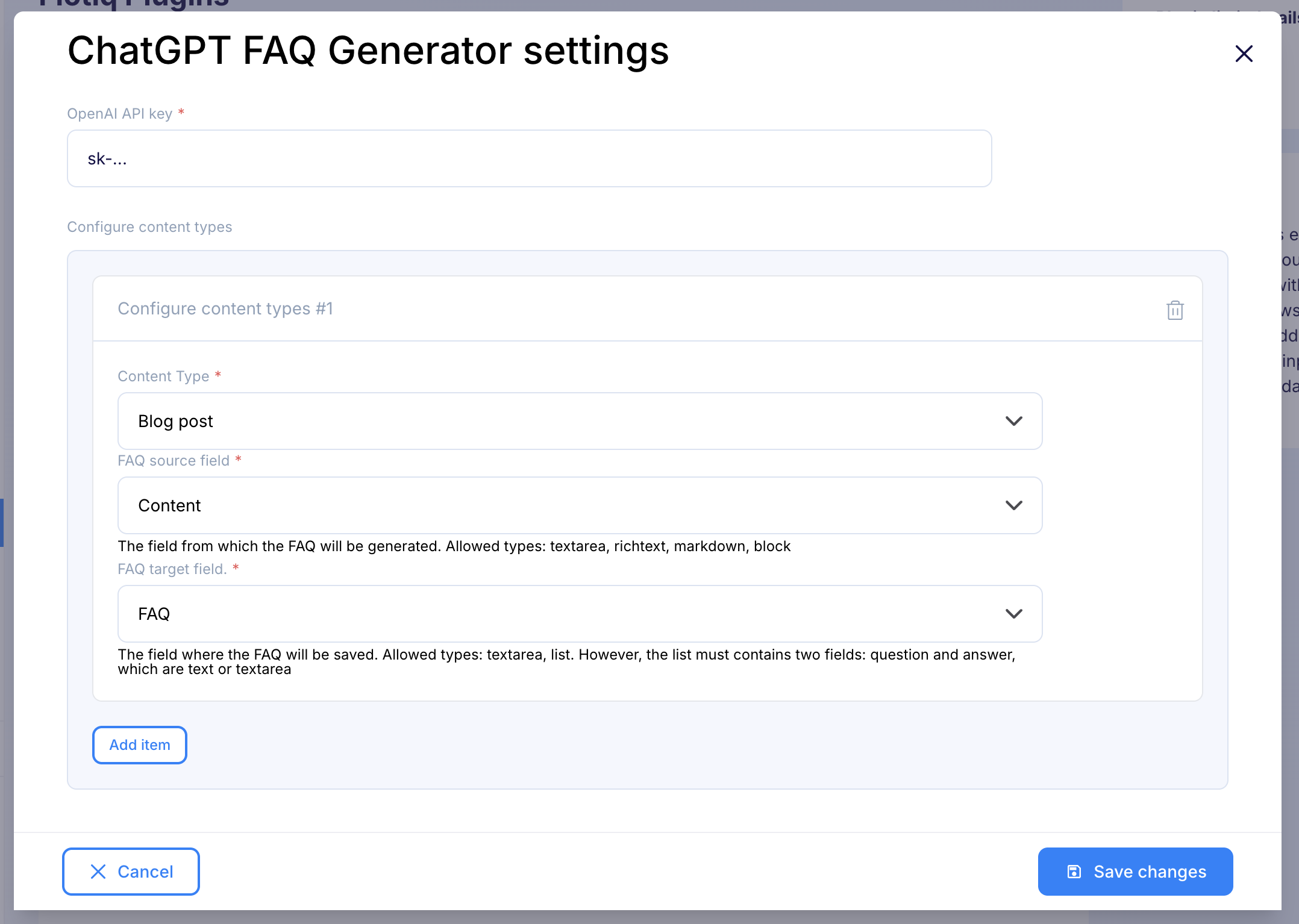Open the FAQ target field dropdown showing FAQ
The width and height of the screenshot is (1299, 924).
click(x=580, y=614)
